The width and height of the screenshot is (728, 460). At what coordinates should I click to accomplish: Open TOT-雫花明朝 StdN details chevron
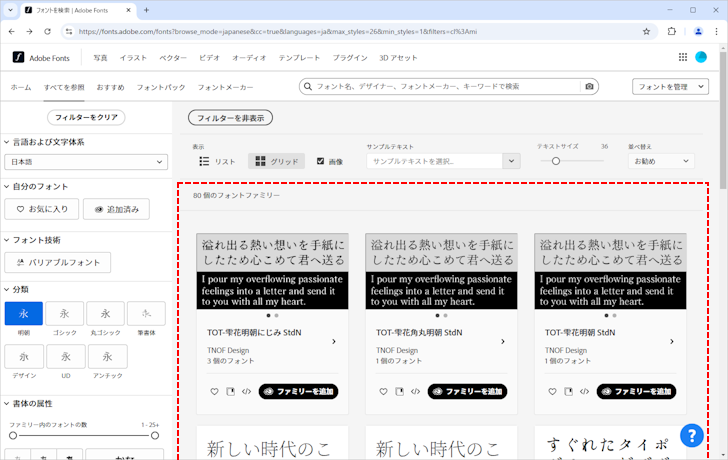pos(672,342)
